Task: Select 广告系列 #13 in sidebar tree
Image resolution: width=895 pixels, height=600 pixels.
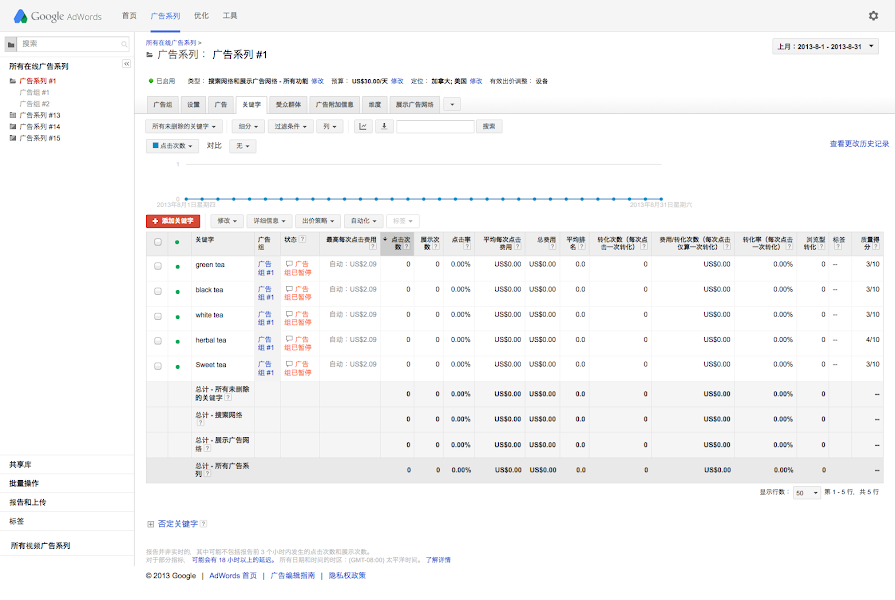Action: (39, 115)
